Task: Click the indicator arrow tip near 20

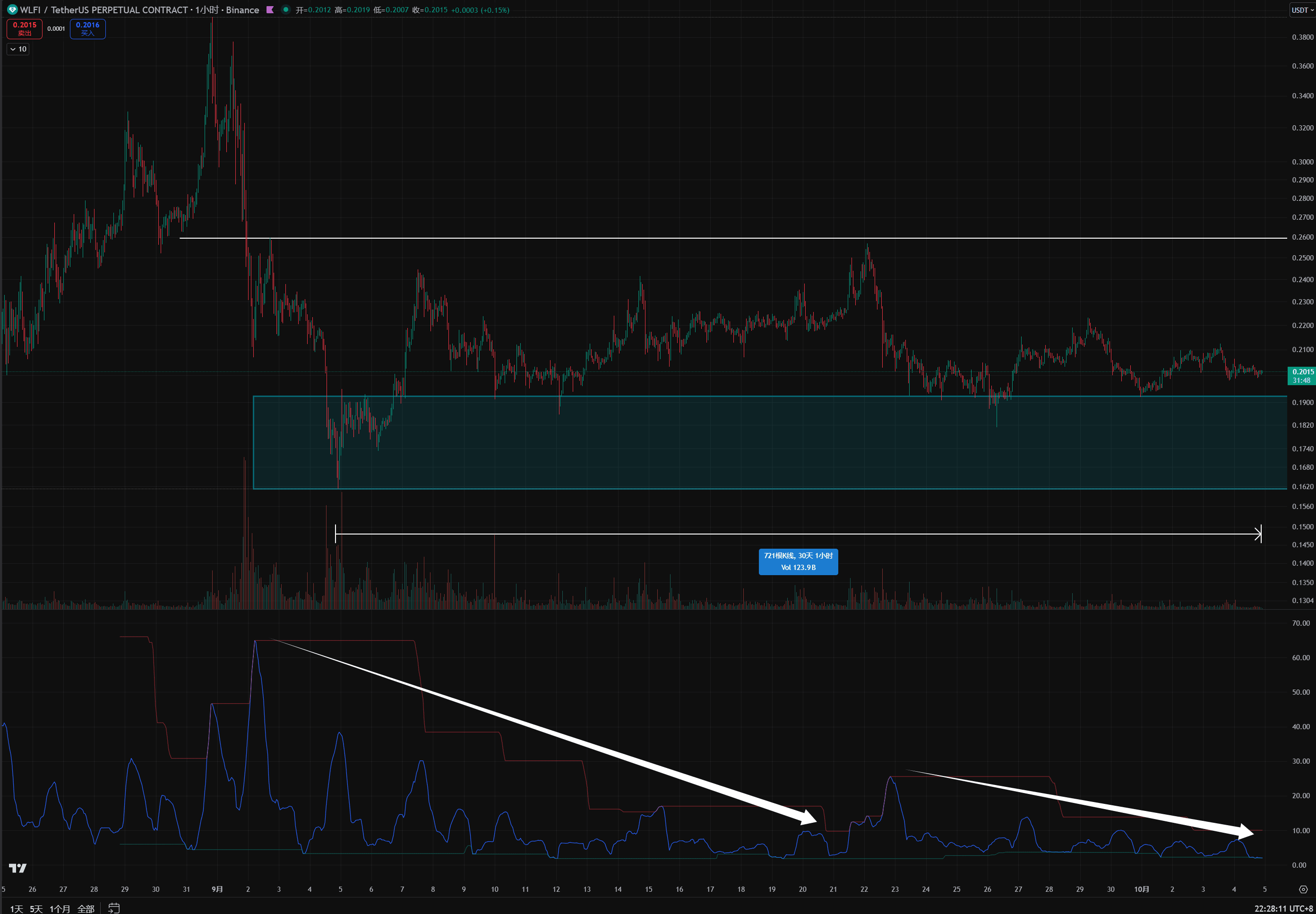Action: [814, 820]
